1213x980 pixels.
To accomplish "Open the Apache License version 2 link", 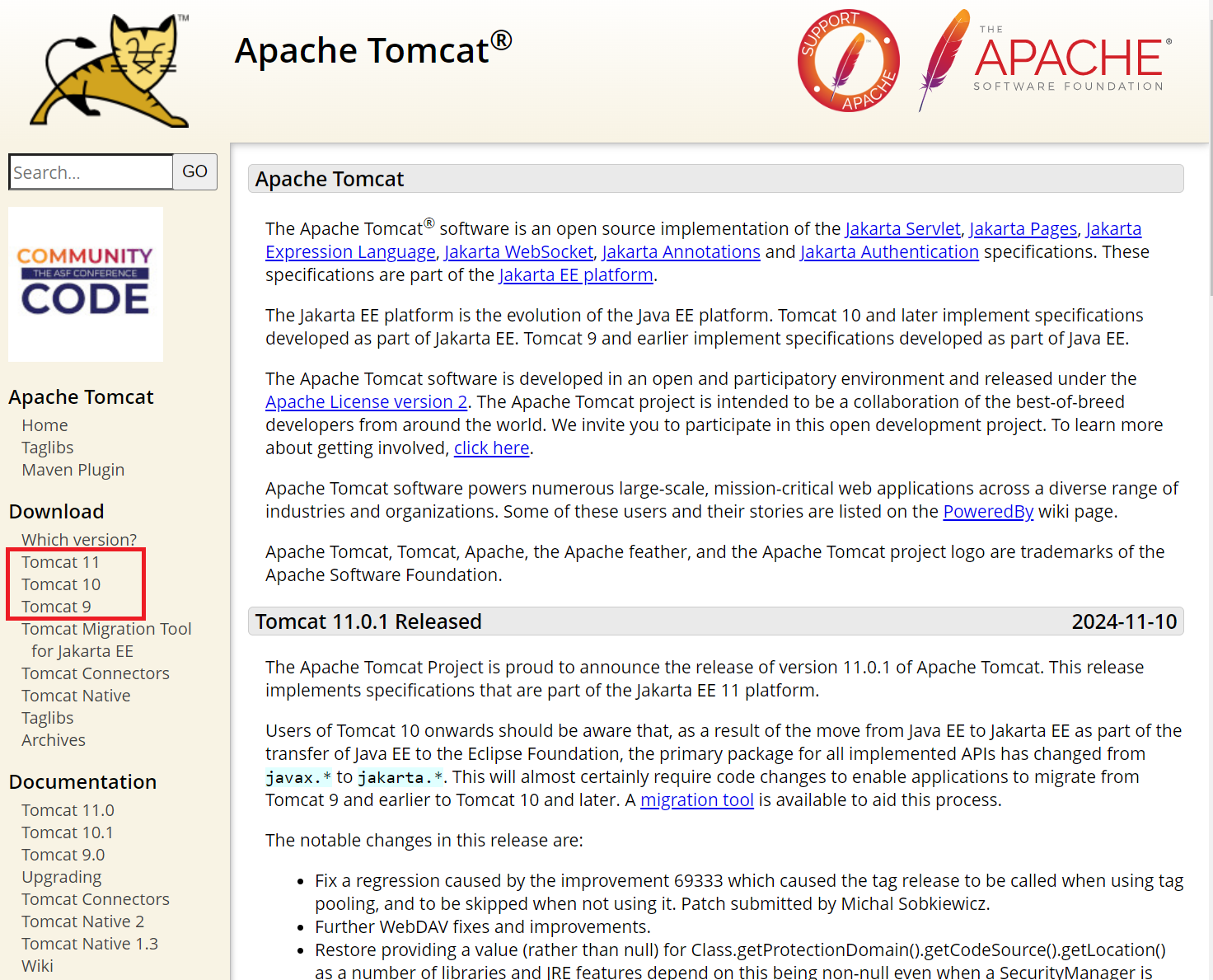I will (x=367, y=402).
